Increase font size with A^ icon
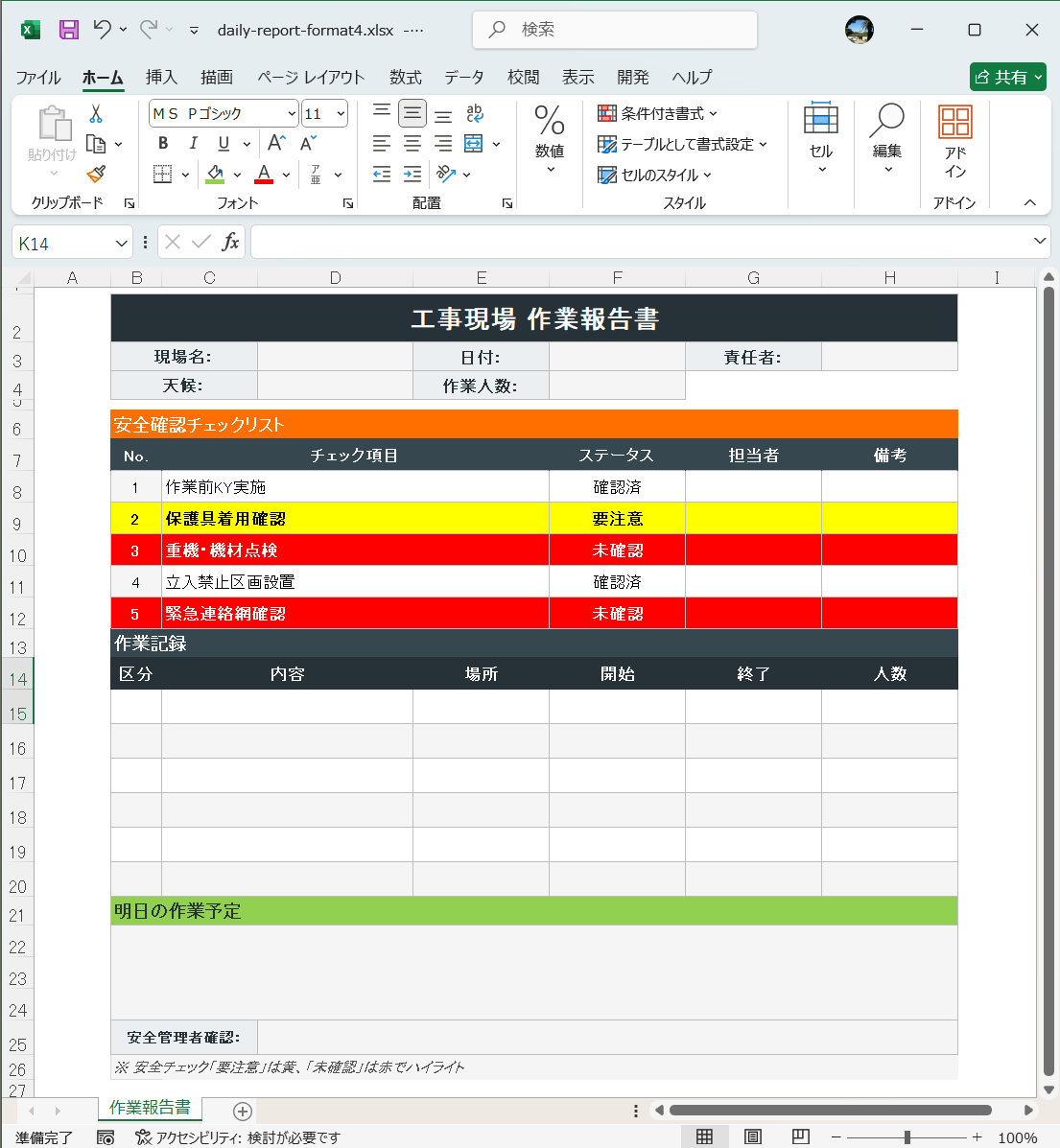 276,144
